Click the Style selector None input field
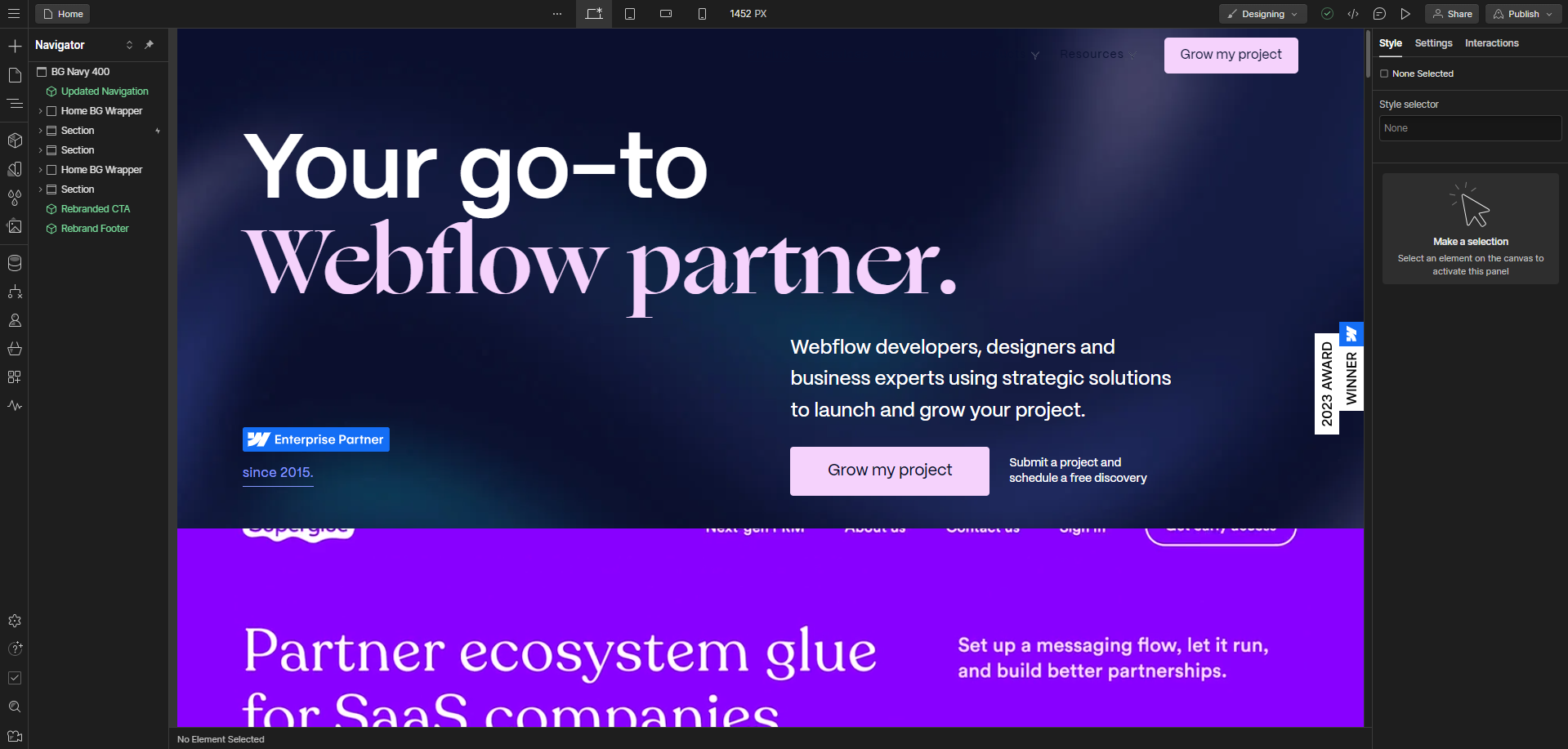 pos(1469,128)
